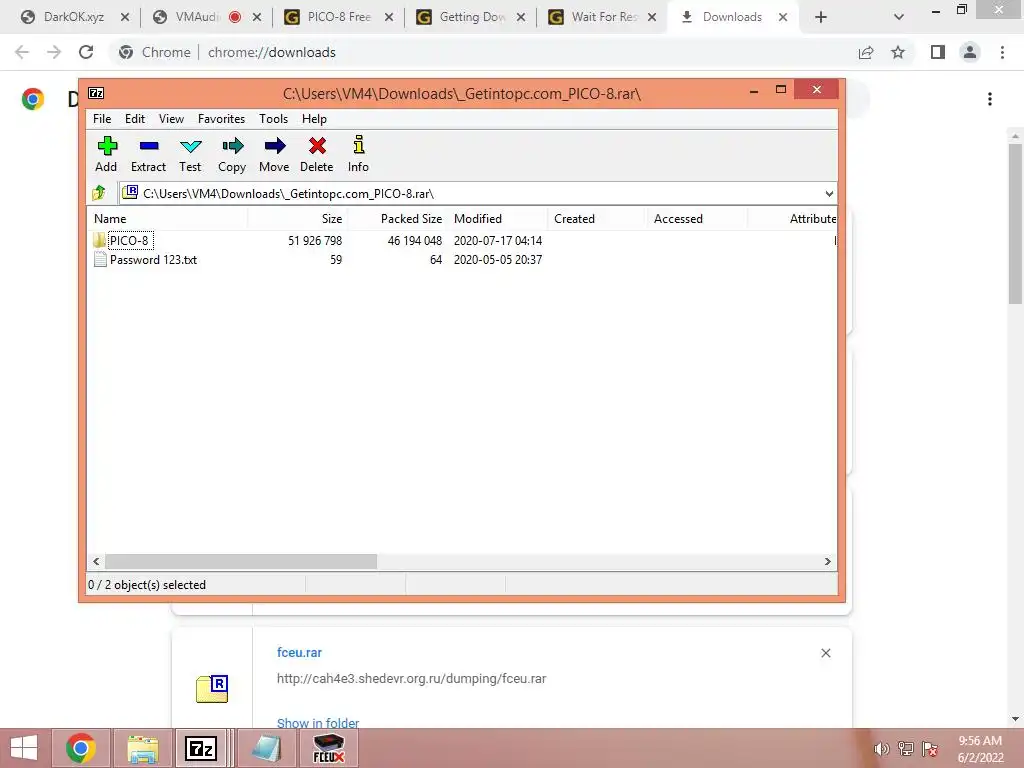
Task: Click the horizontal scrollbar right arrow
Action: (x=827, y=562)
